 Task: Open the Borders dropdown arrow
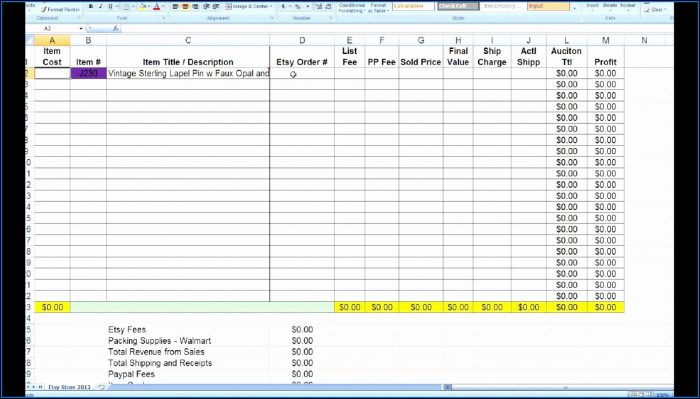[x=133, y=7]
